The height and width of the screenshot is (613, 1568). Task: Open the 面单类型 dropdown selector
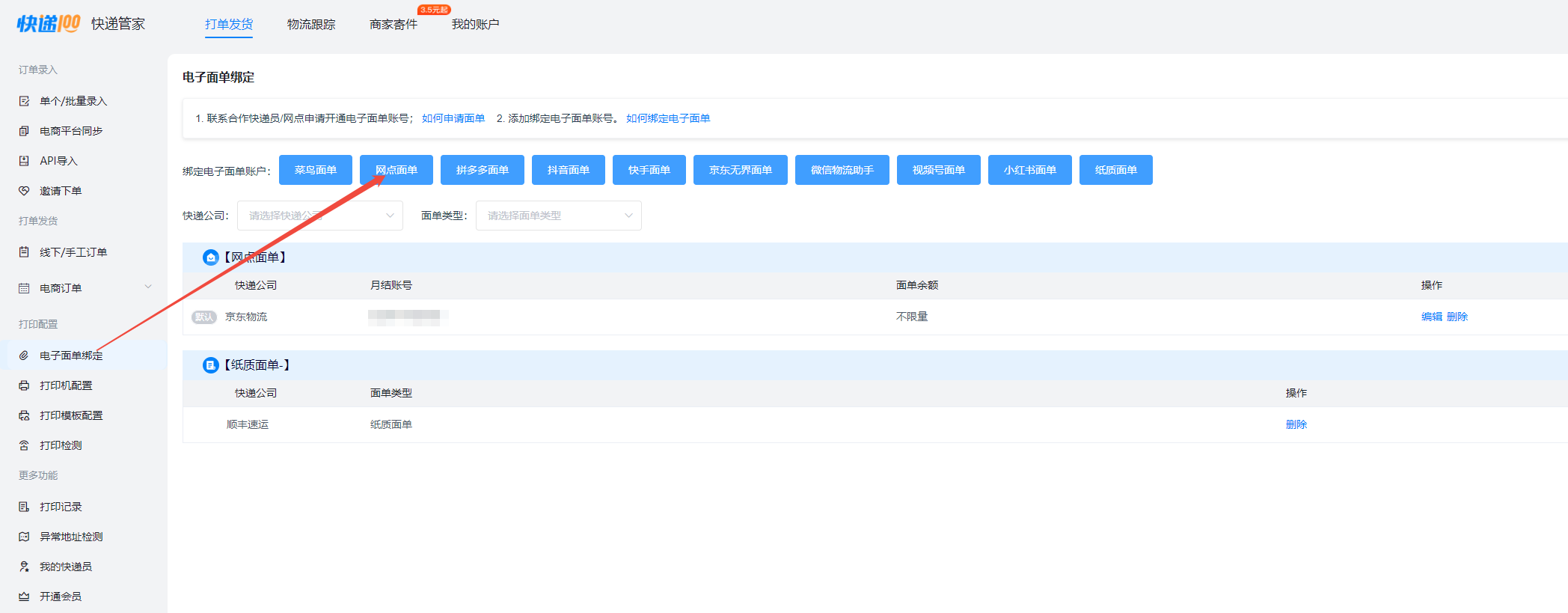click(x=558, y=216)
